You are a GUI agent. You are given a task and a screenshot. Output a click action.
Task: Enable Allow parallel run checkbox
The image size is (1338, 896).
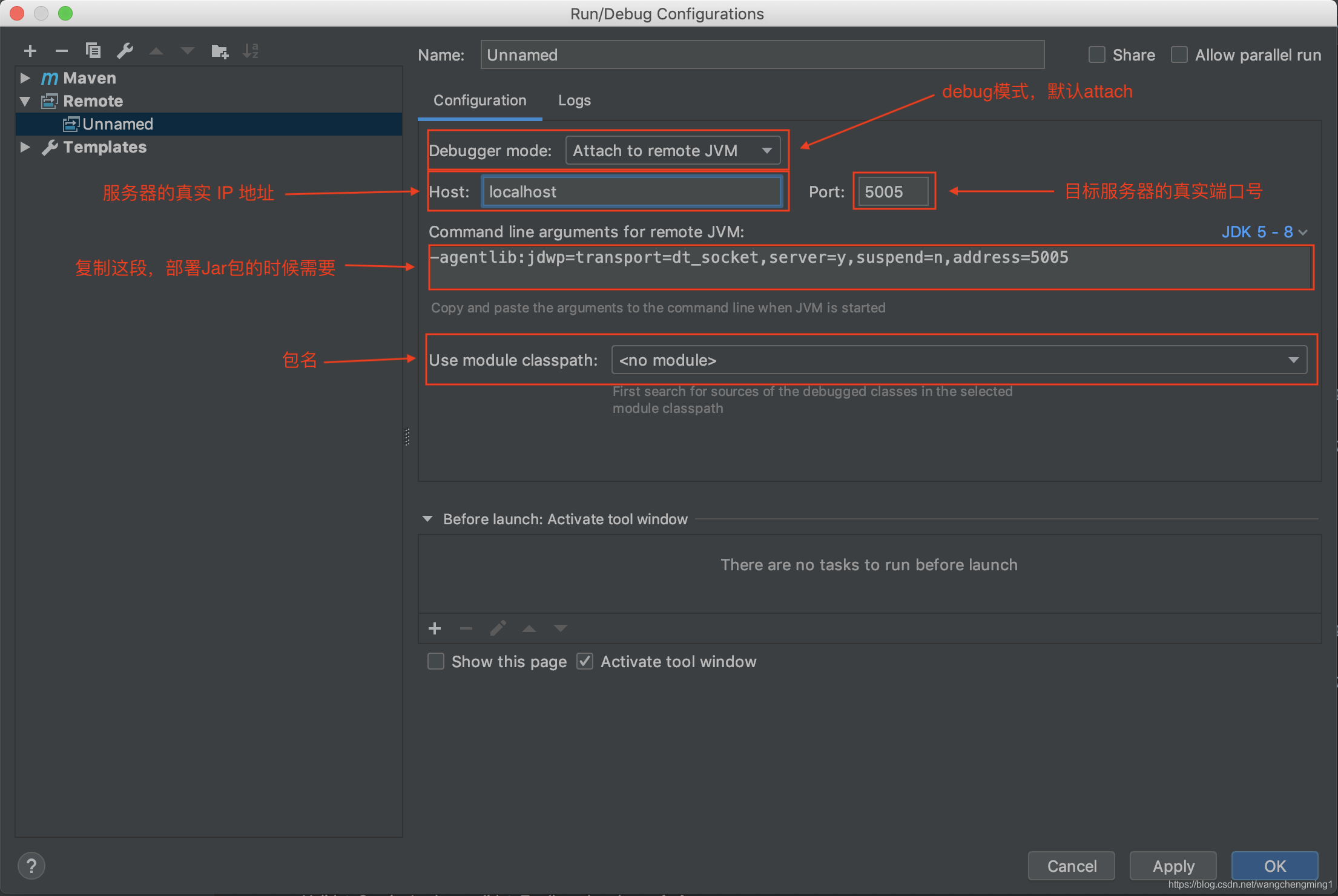[x=1179, y=55]
